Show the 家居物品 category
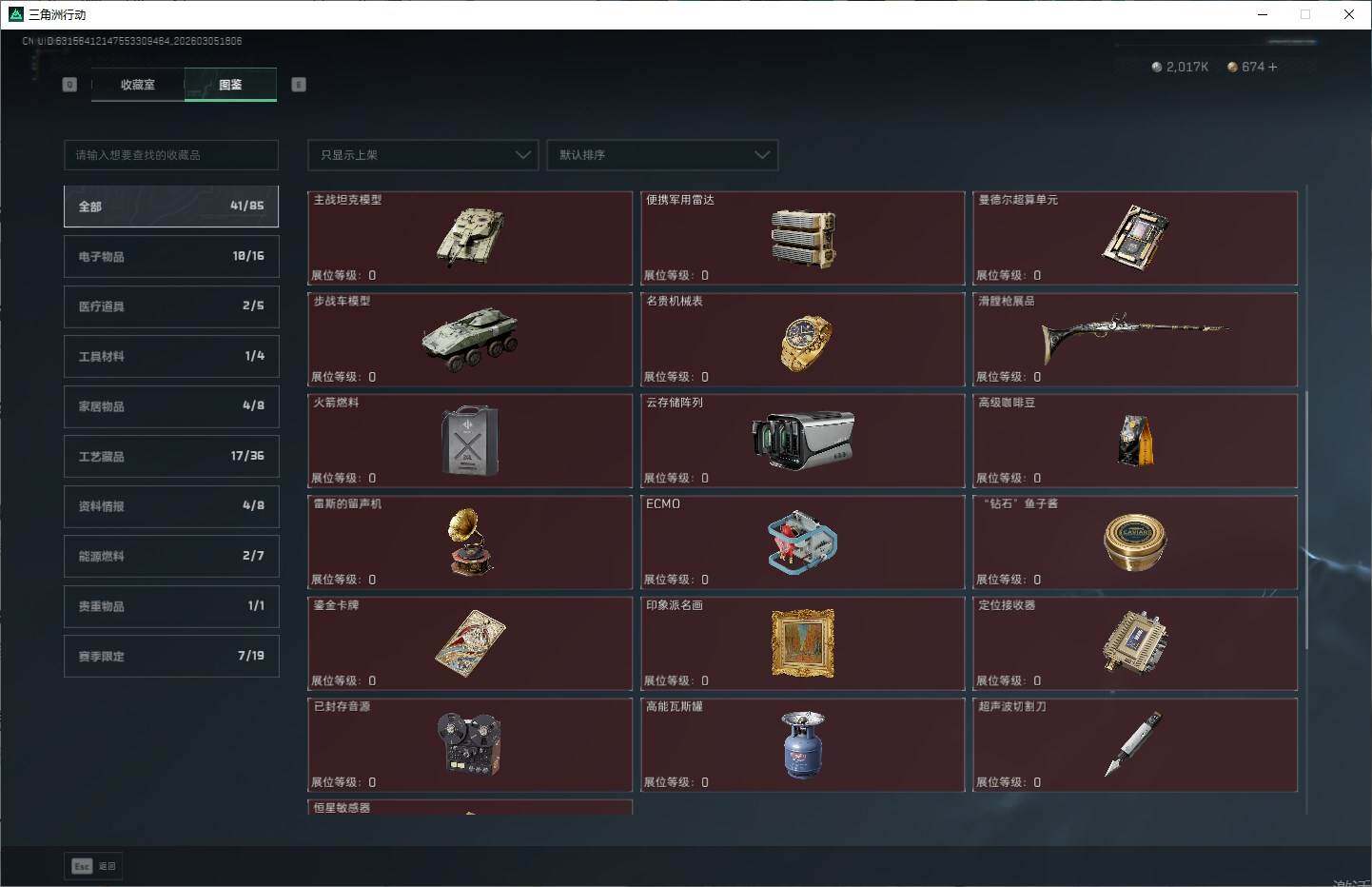Viewport: 1372px width, 887px height. (171, 406)
